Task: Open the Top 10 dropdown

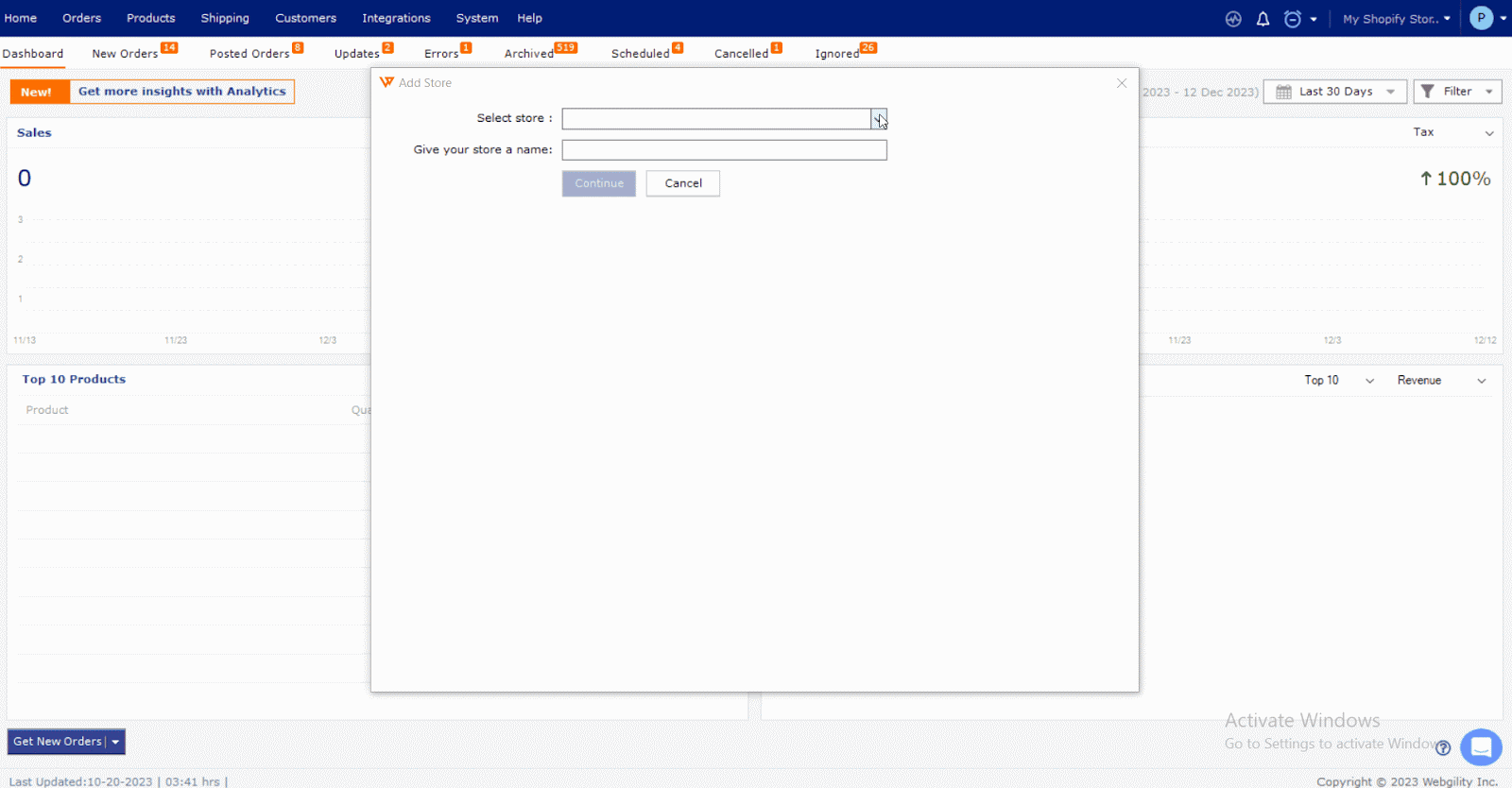Action: coord(1339,380)
